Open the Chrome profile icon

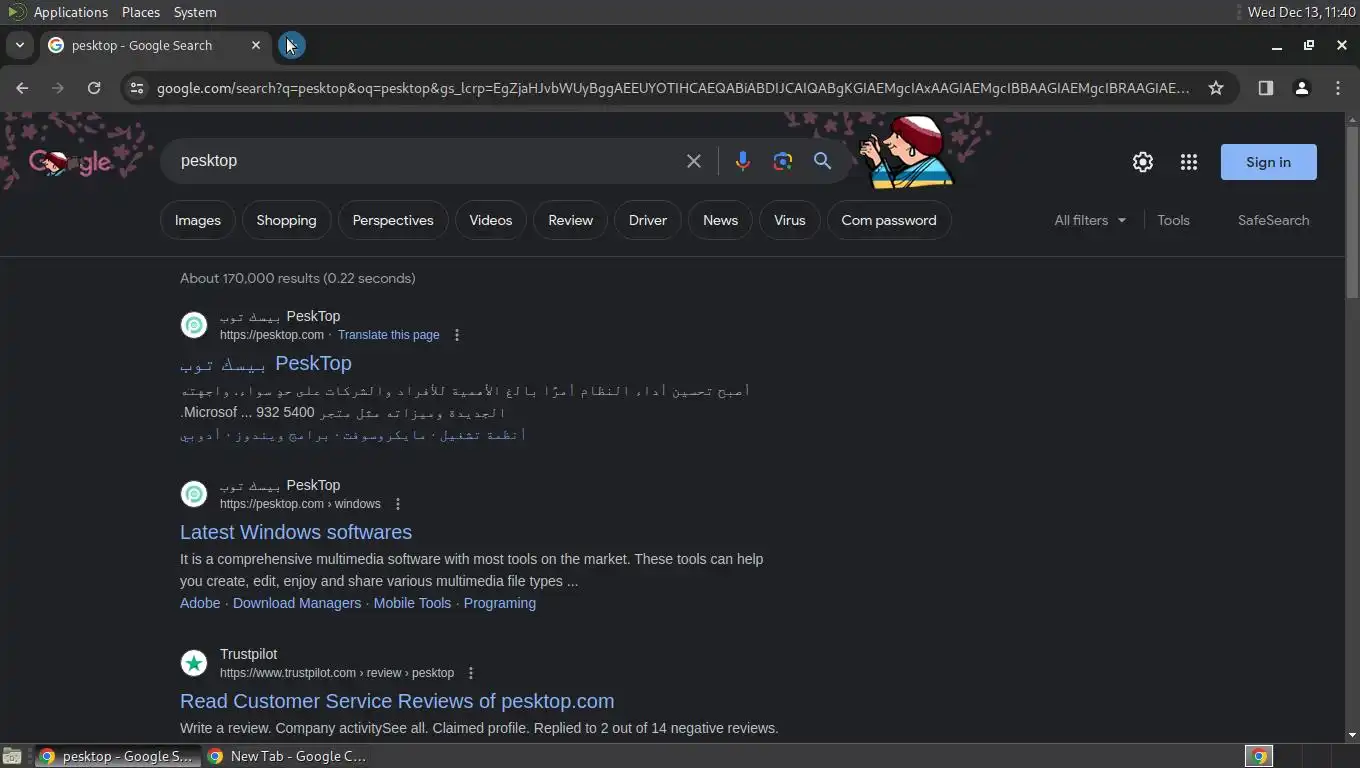click(x=1302, y=88)
